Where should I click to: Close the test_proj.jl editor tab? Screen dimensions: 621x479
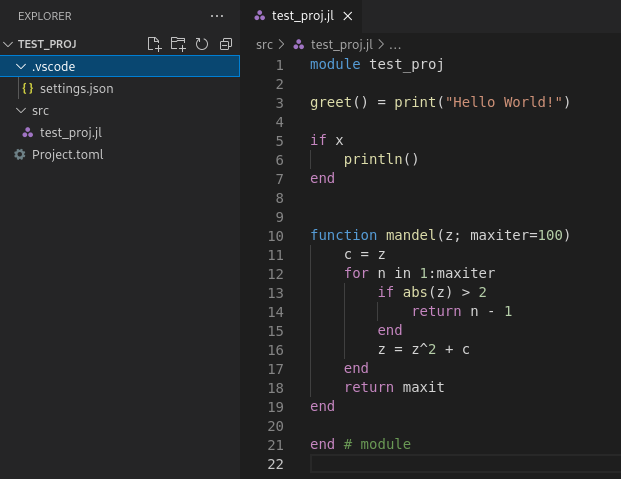point(348,16)
